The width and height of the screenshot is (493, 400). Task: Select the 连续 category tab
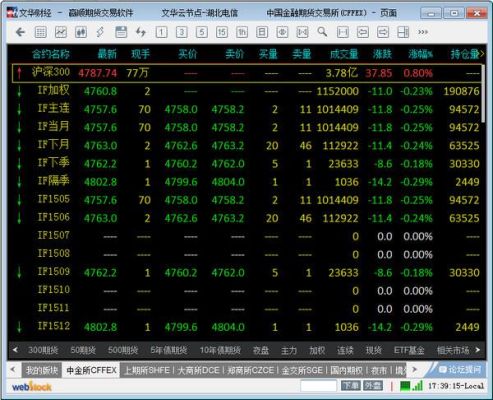[x=345, y=350]
